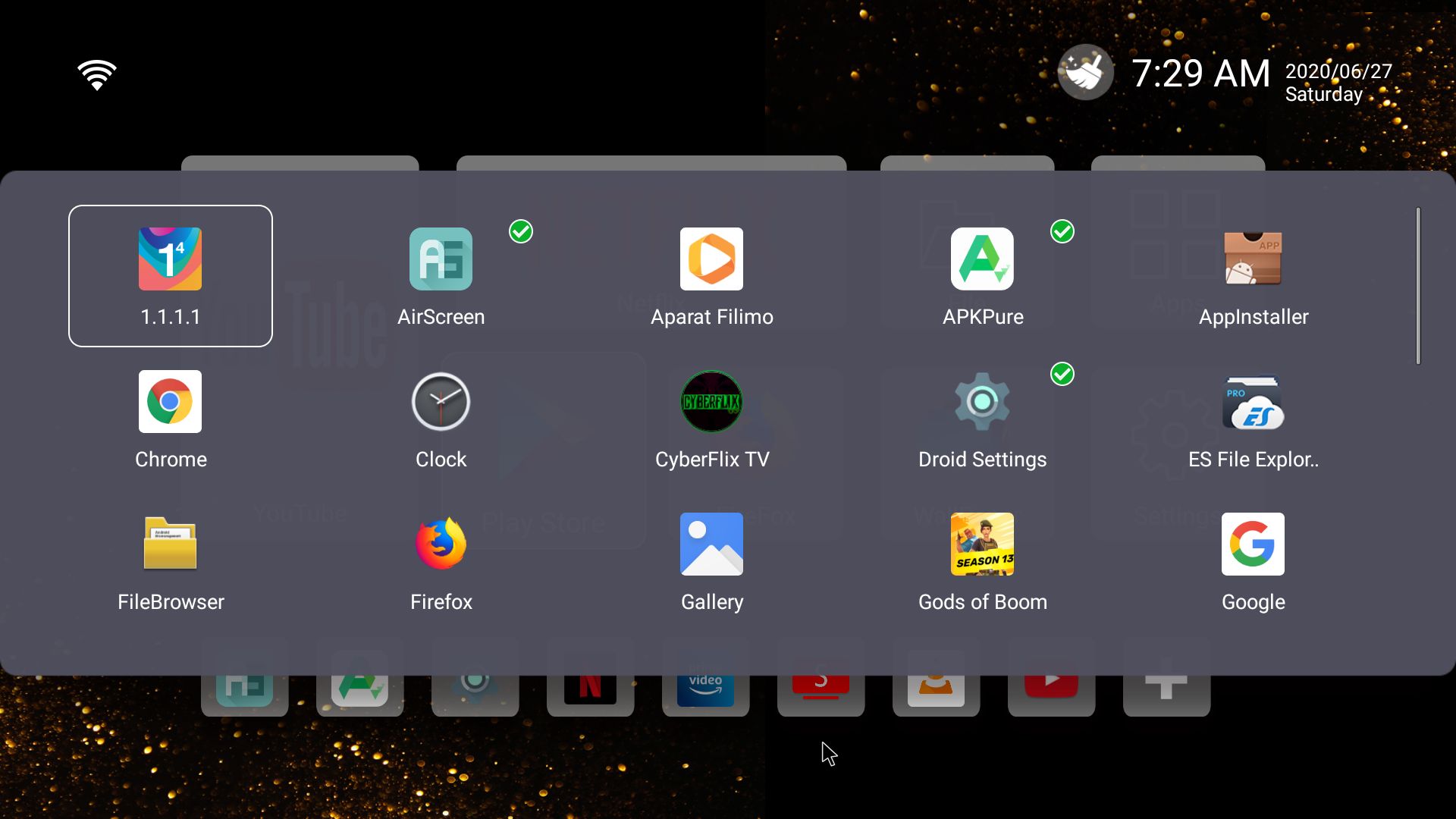This screenshot has width=1456, height=819.
Task: Click the broom memory cleaner icon
Action: (1085, 73)
